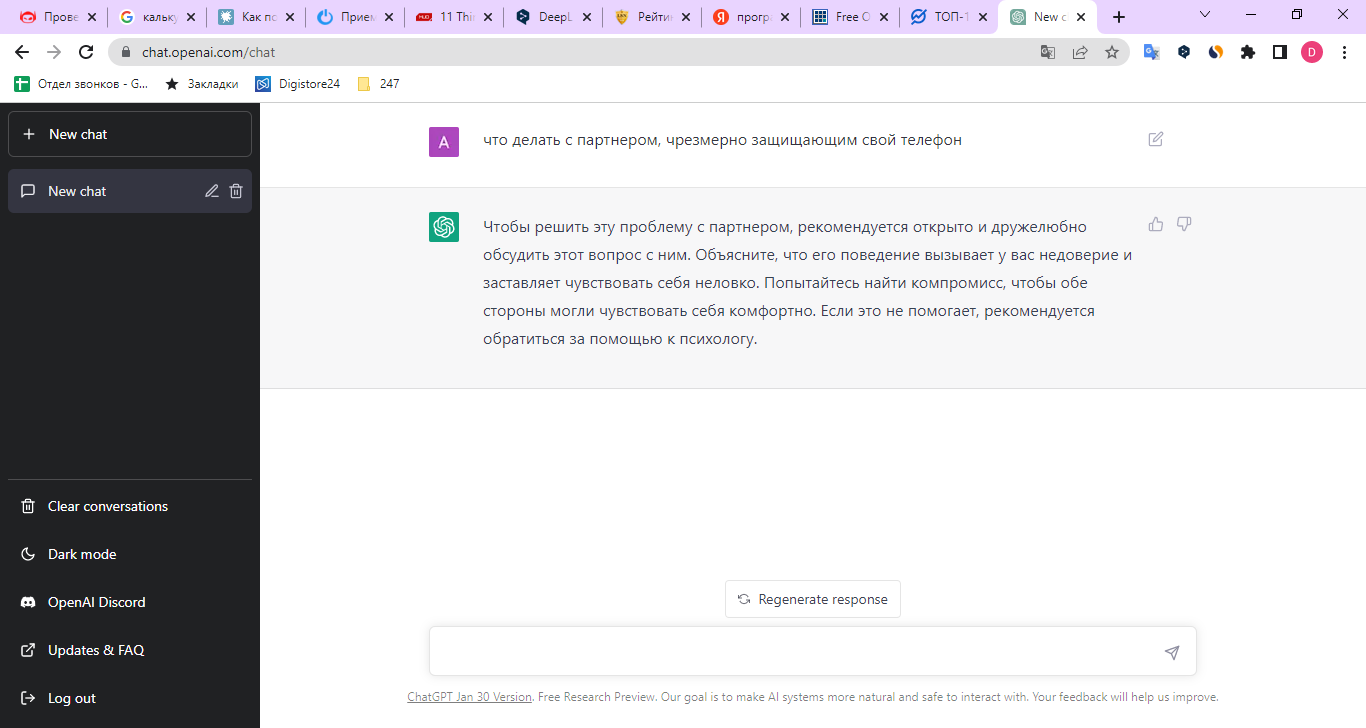Give a thumbs up to the response

point(1155,224)
